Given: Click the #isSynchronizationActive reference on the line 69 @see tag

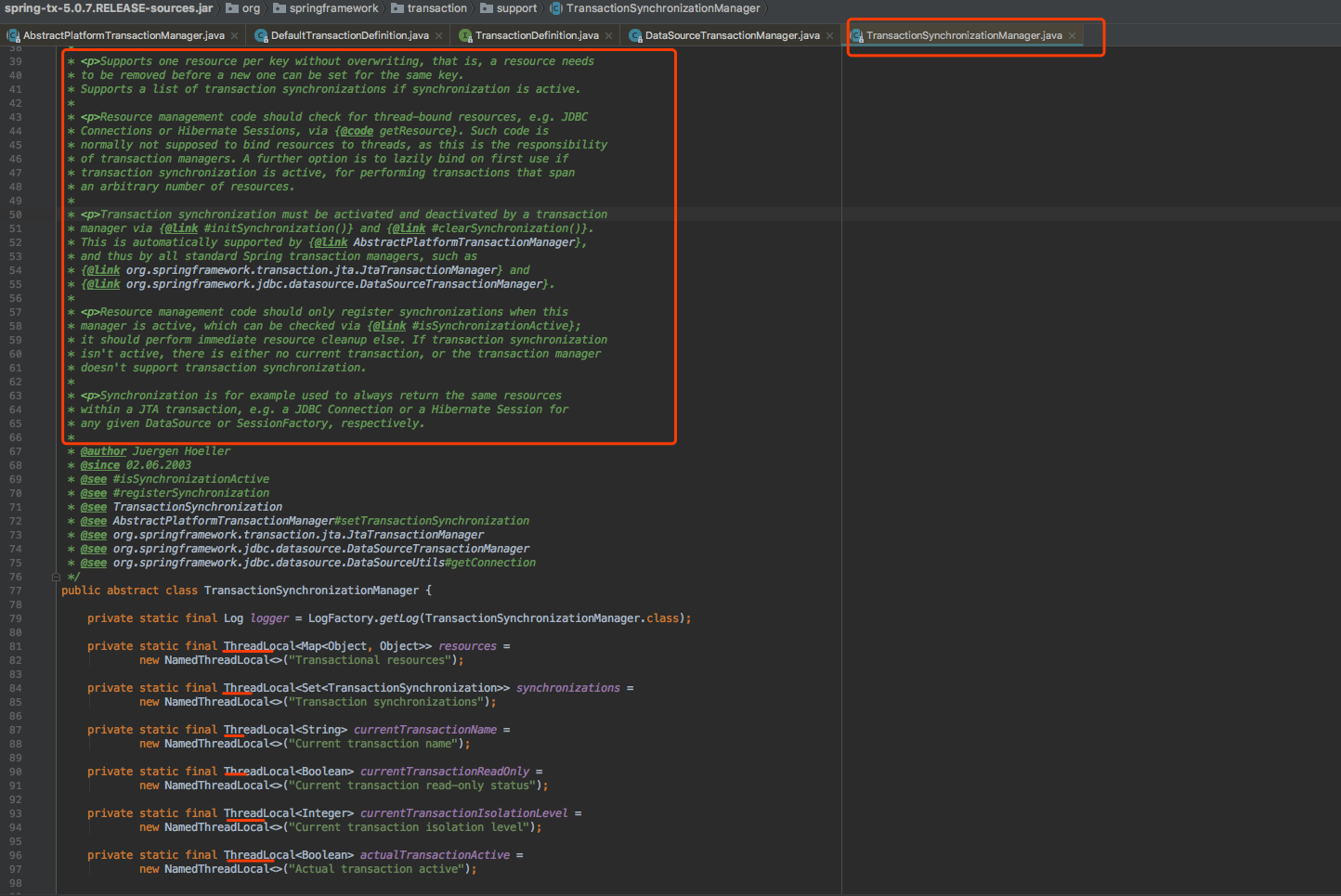Looking at the screenshot, I should pyautogui.click(x=190, y=479).
